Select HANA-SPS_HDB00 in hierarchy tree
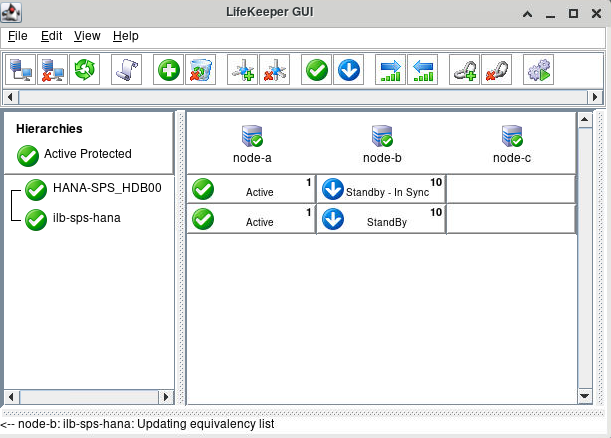 (x=107, y=188)
